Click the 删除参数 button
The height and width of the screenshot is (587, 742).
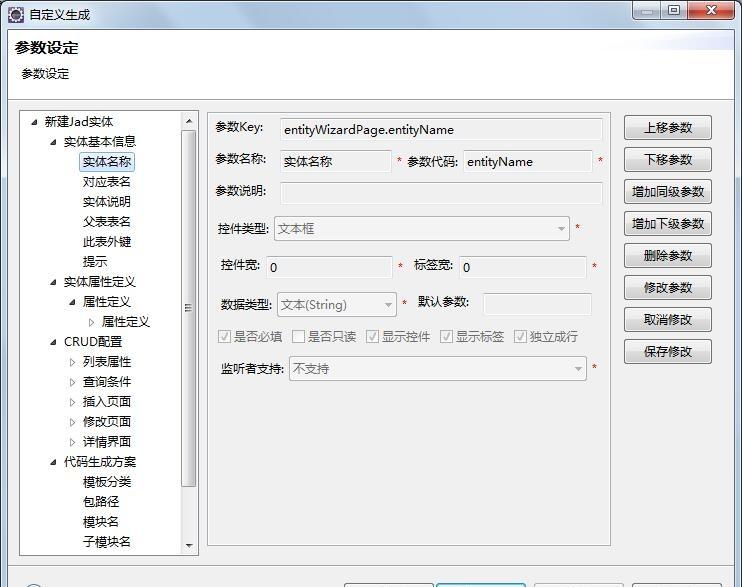[668, 256]
